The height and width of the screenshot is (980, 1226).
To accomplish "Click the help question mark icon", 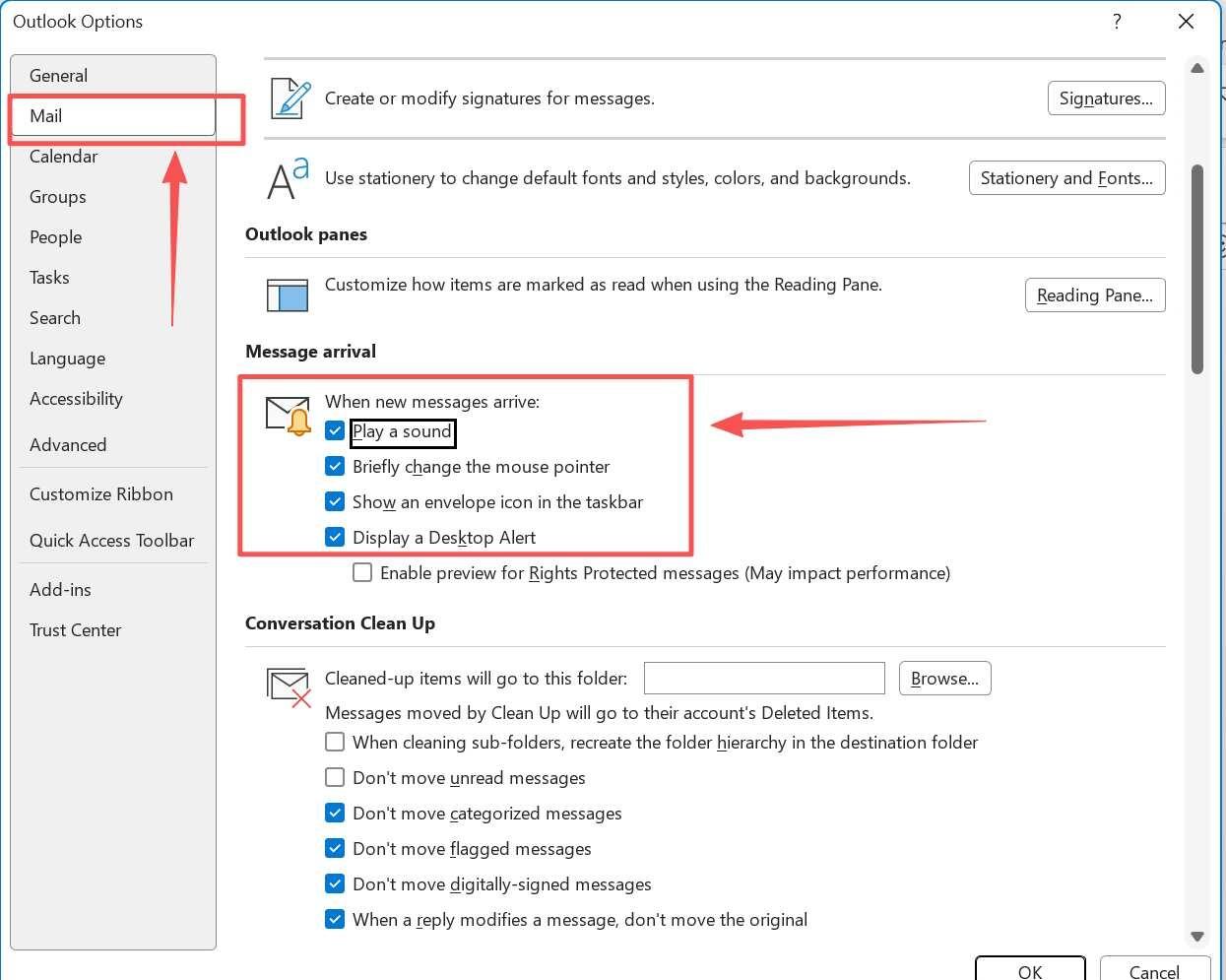I will (1117, 22).
